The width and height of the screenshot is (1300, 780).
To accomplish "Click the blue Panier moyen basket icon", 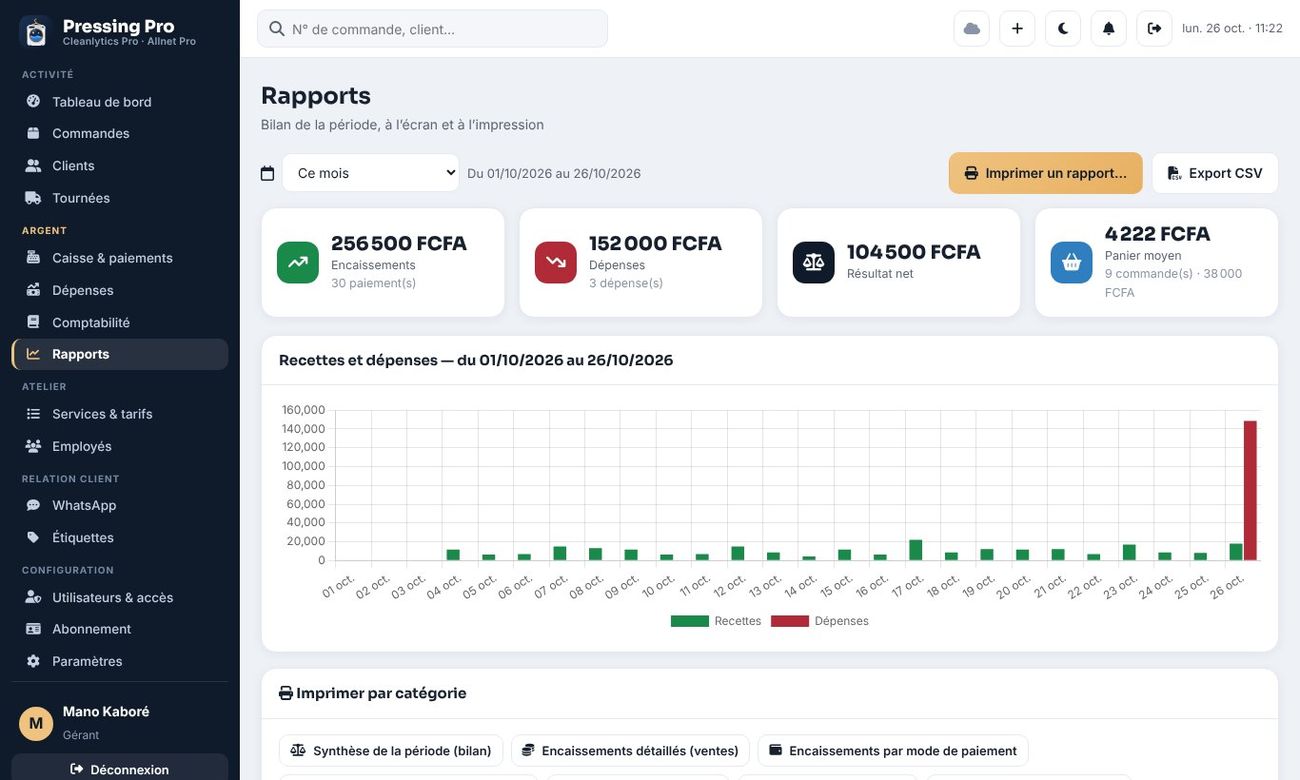I will [1072, 262].
